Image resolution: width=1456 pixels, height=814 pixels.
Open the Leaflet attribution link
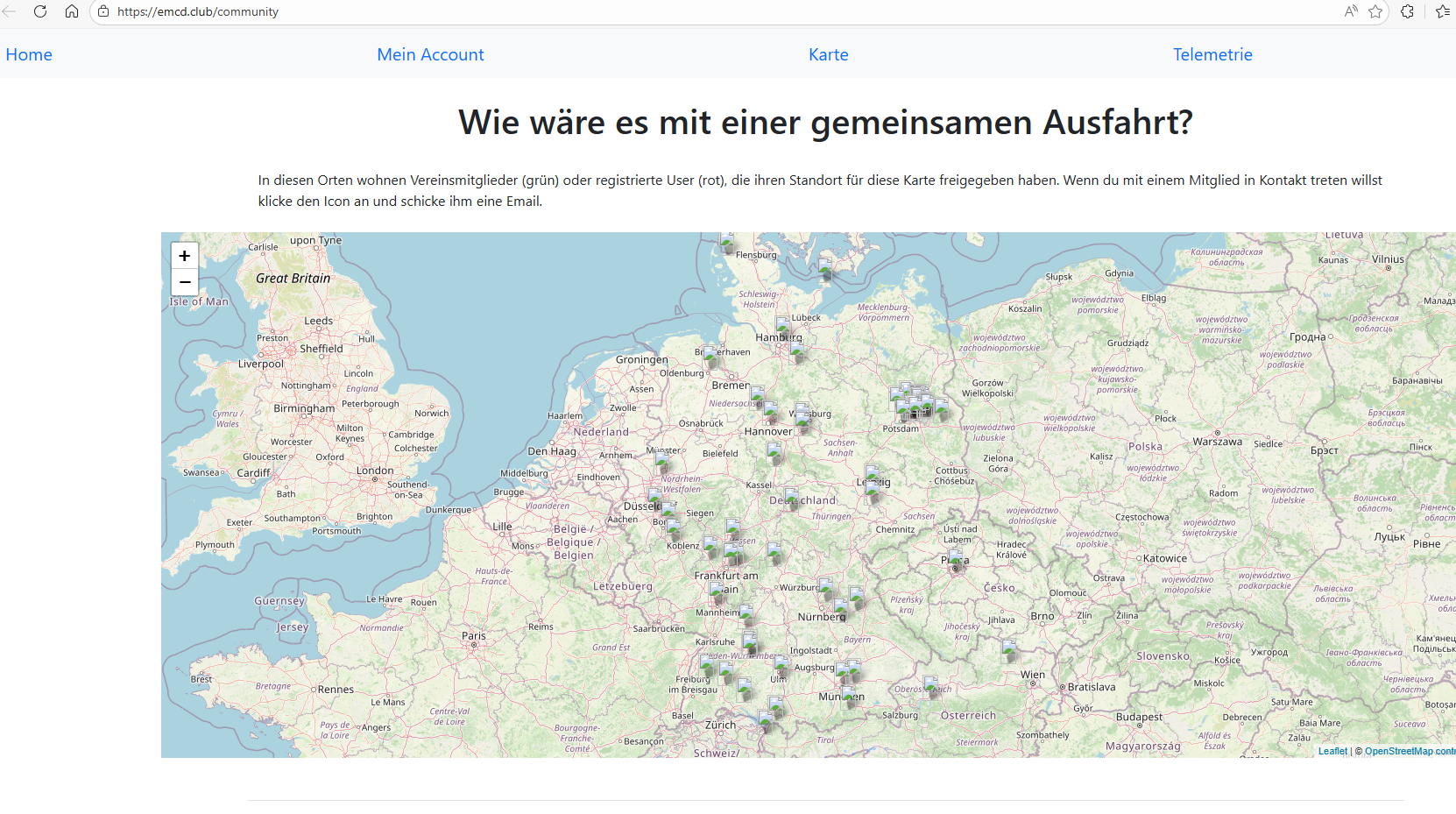point(1332,751)
